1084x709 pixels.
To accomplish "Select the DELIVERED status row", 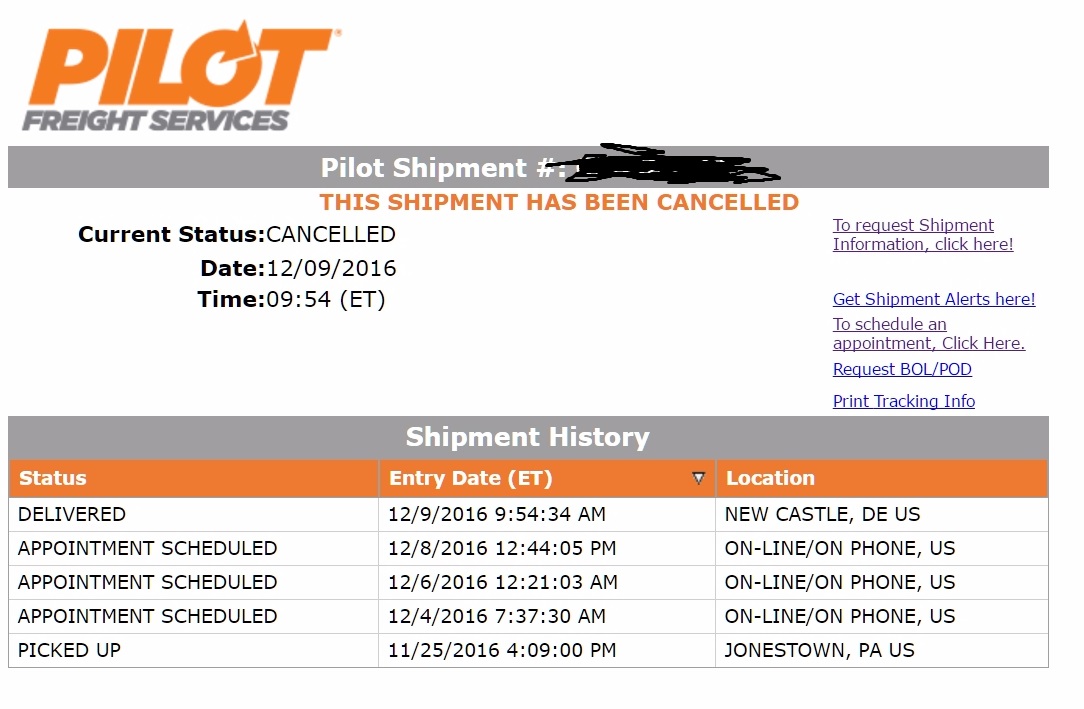I will tap(72, 515).
